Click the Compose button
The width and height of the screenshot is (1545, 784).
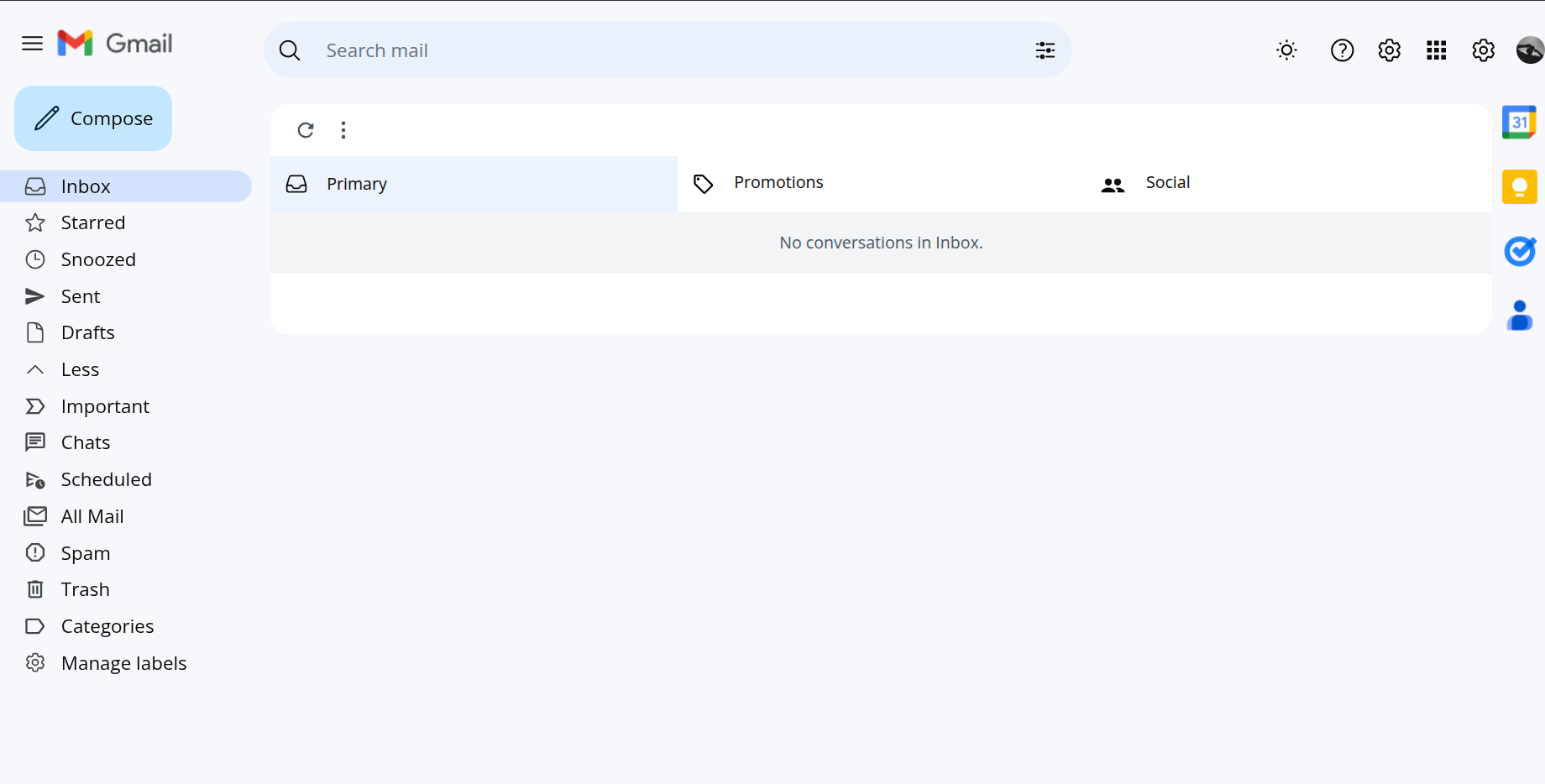(x=92, y=118)
